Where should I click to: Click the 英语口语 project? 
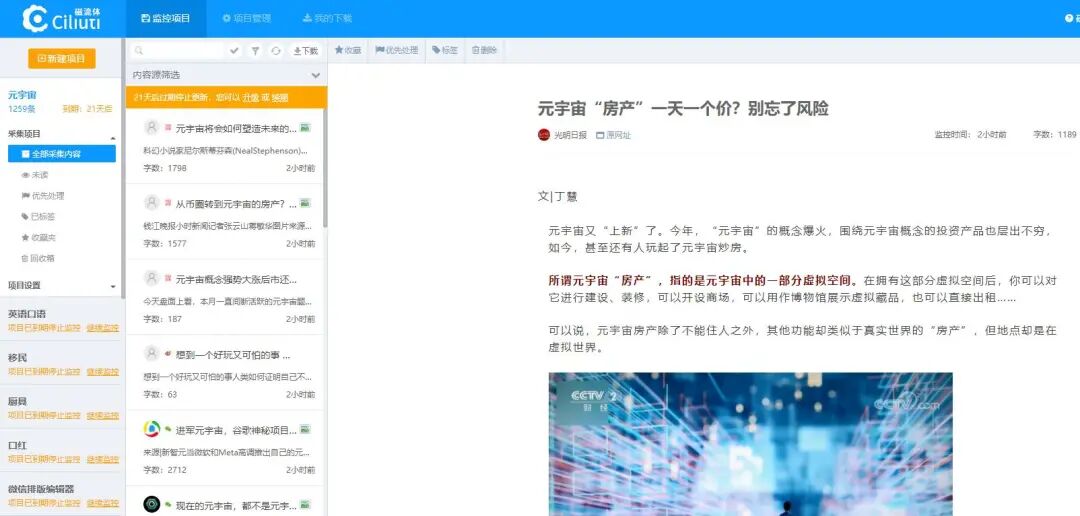[27, 314]
